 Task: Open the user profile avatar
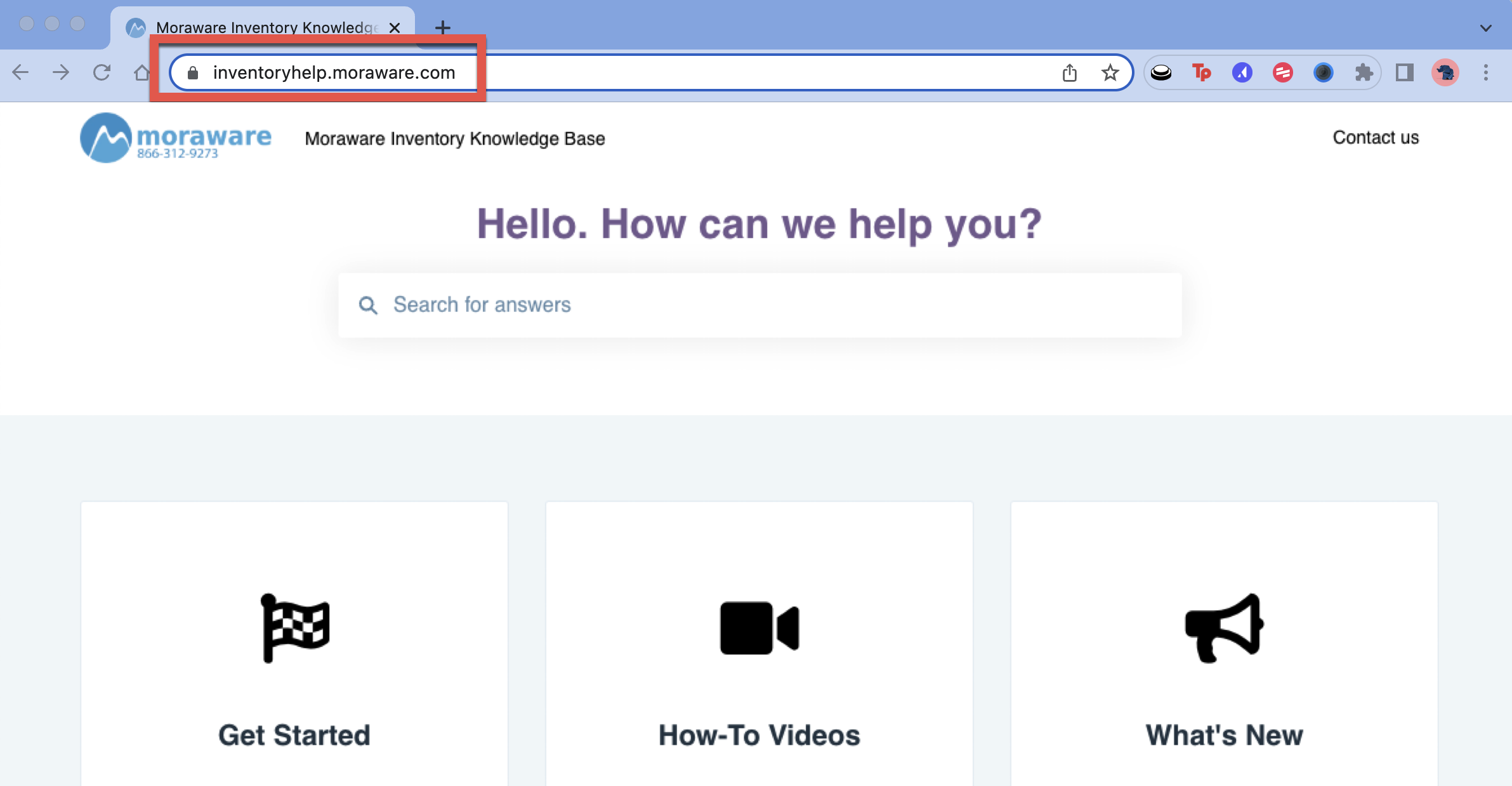1445,73
